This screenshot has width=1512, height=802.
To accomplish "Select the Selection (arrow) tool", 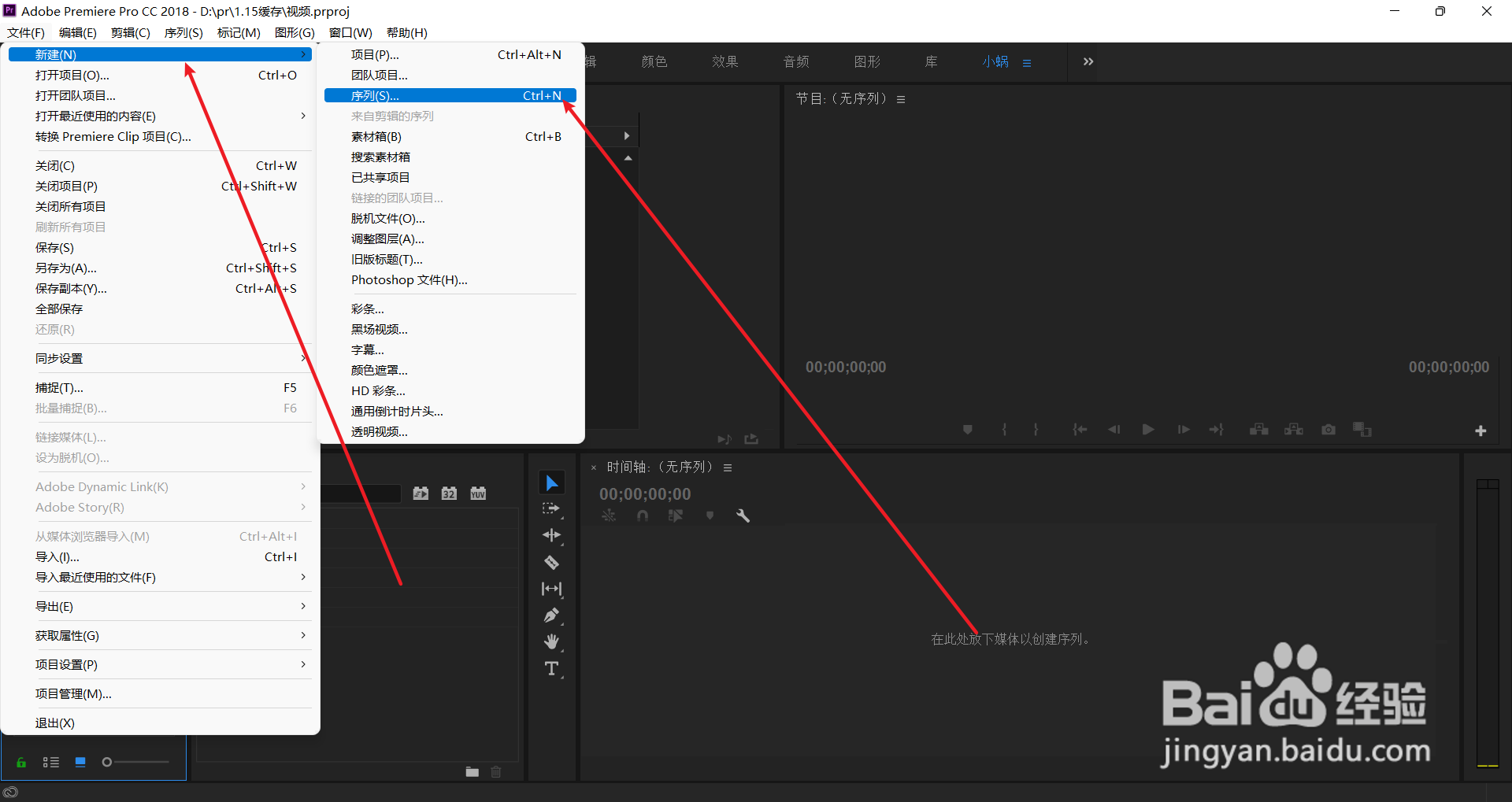I will click(552, 482).
